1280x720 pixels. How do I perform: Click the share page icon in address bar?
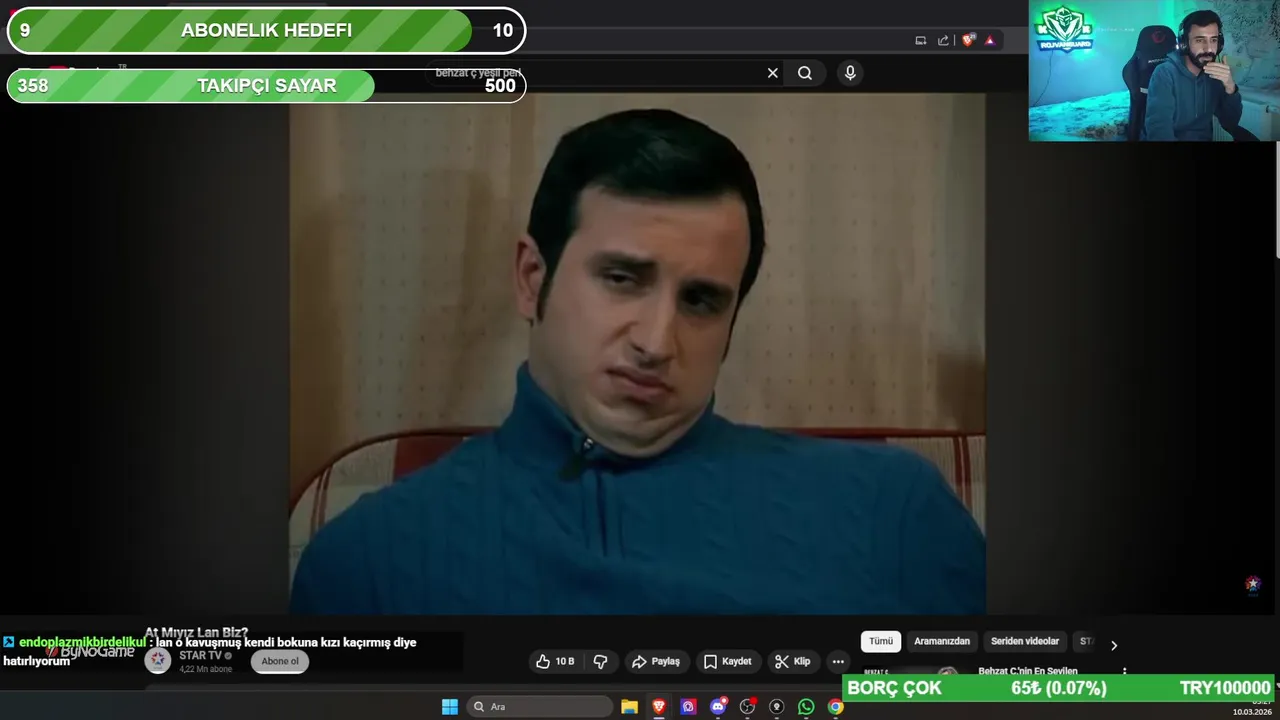click(x=943, y=40)
